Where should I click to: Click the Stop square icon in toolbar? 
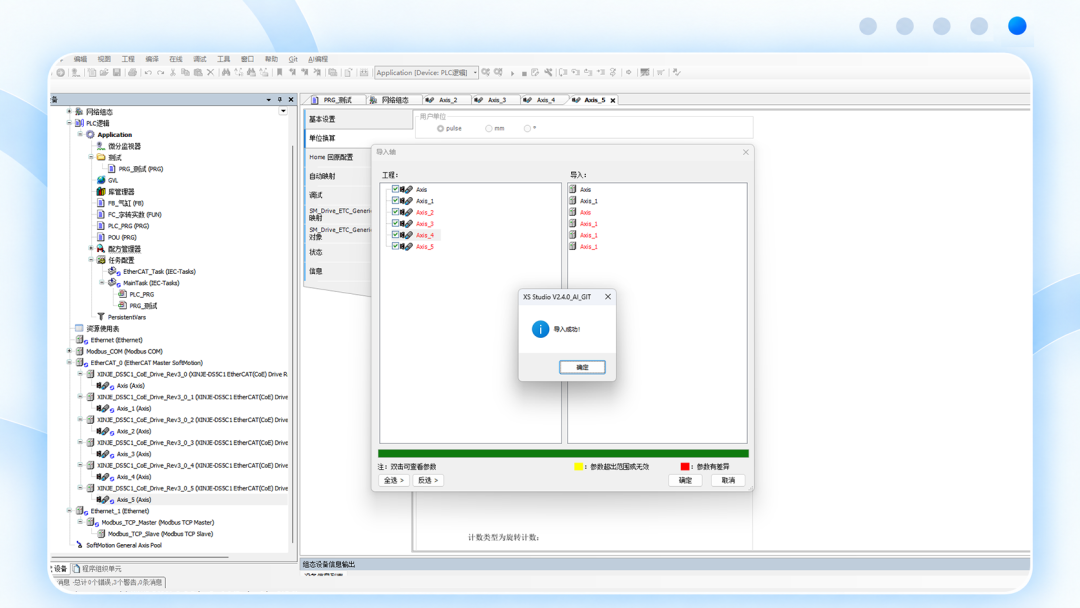pos(524,73)
